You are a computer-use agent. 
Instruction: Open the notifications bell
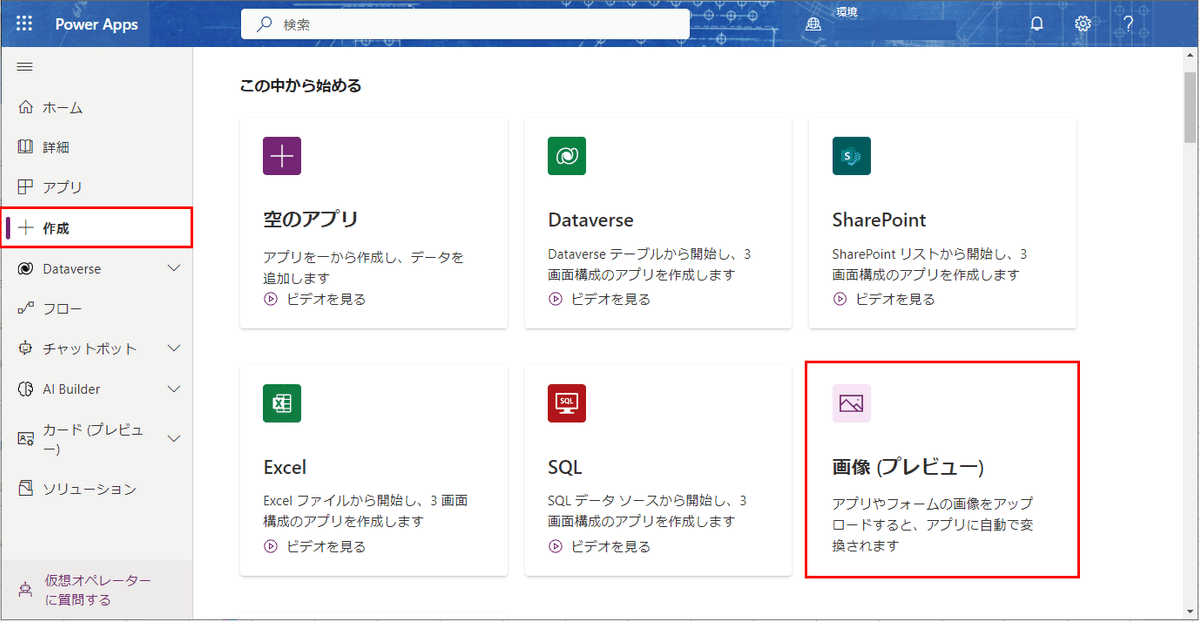[x=1037, y=24]
